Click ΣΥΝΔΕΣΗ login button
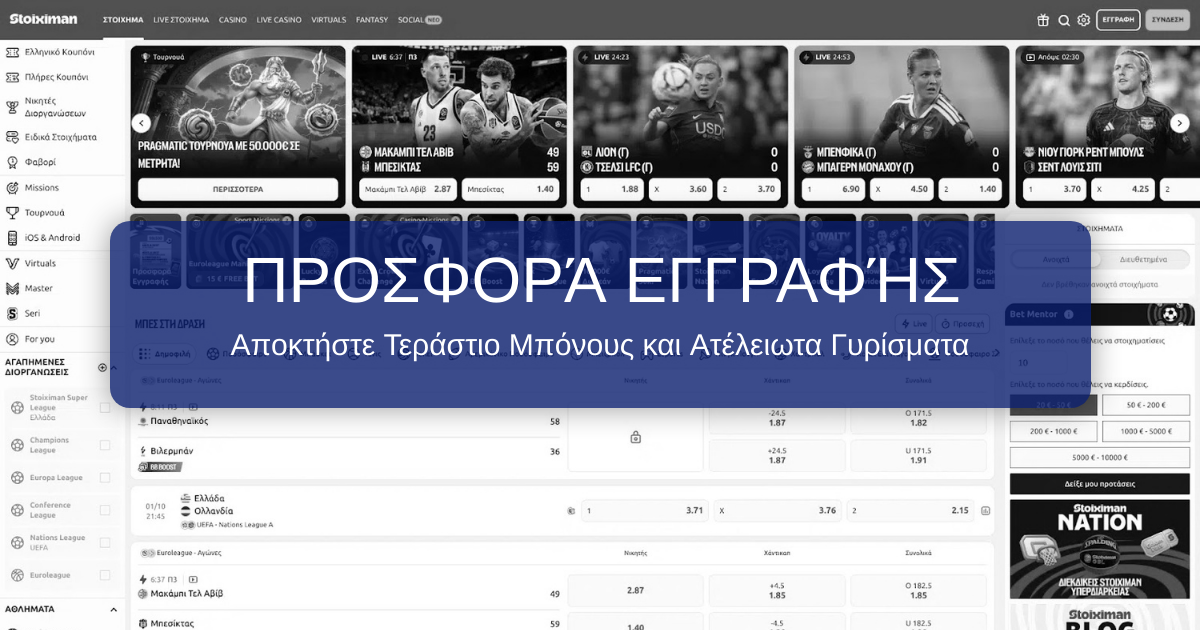 (1167, 19)
